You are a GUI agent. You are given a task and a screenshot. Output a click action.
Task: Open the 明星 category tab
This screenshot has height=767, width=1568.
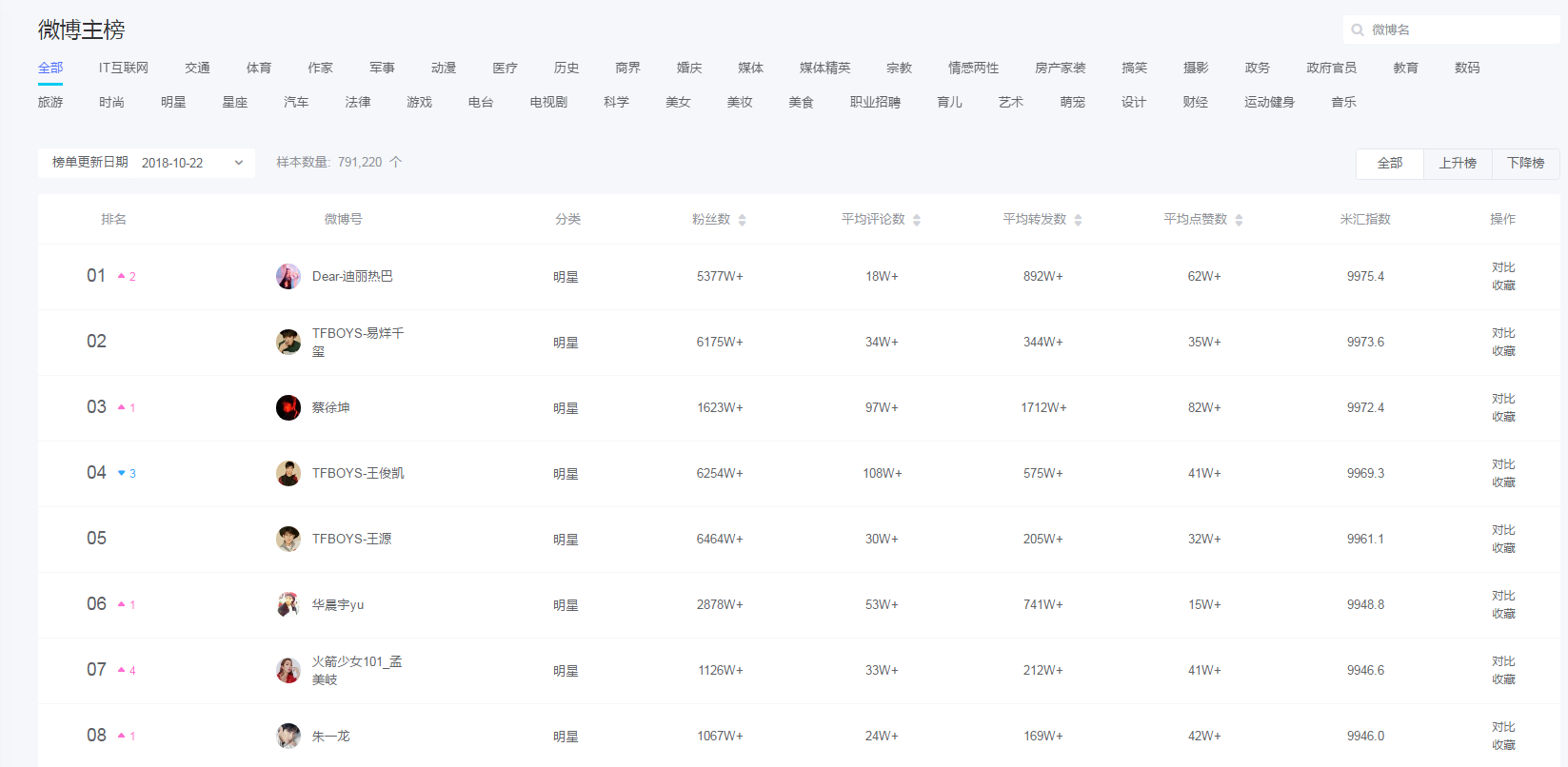[x=173, y=102]
